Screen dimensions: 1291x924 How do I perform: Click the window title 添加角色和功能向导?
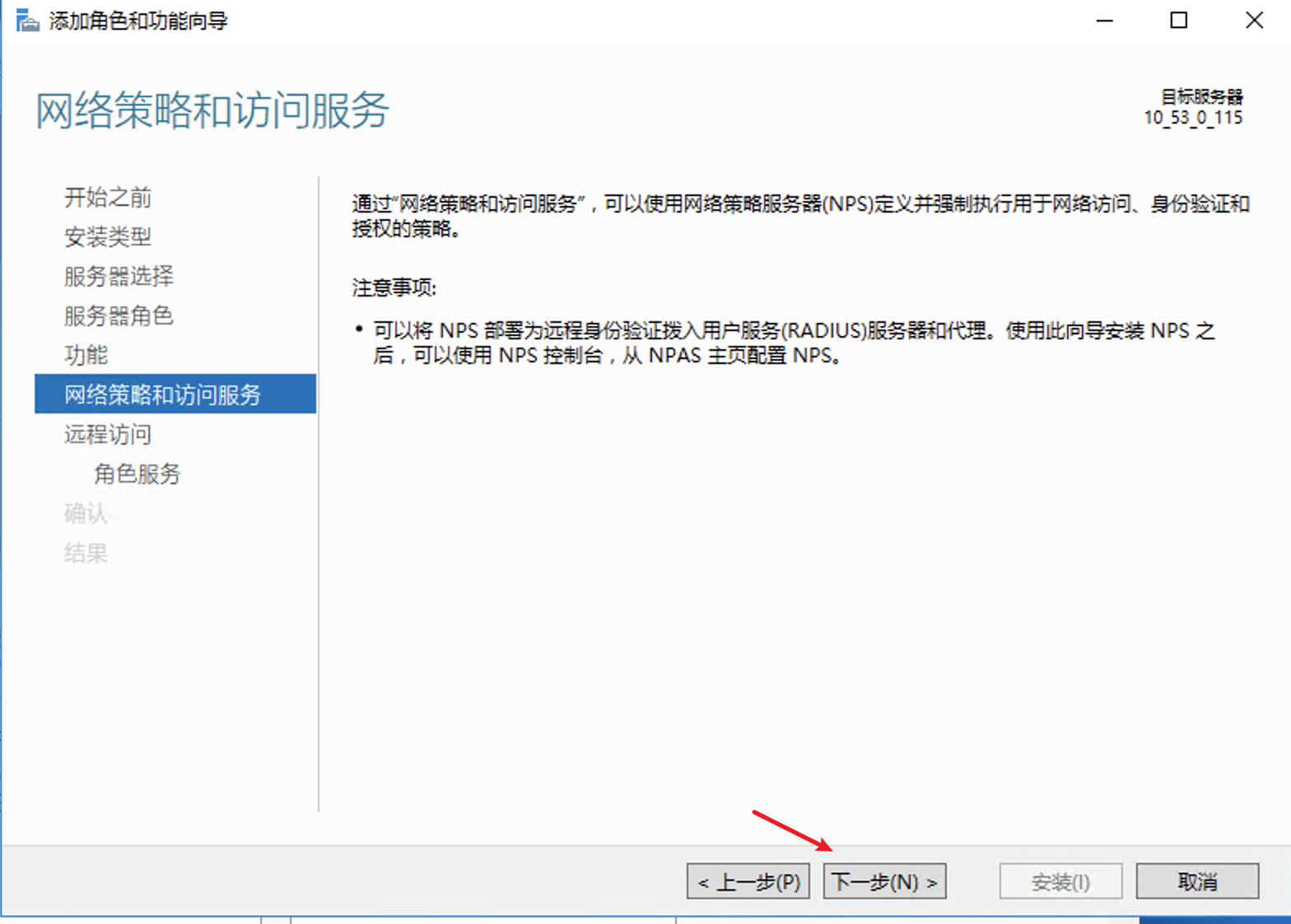click(138, 21)
